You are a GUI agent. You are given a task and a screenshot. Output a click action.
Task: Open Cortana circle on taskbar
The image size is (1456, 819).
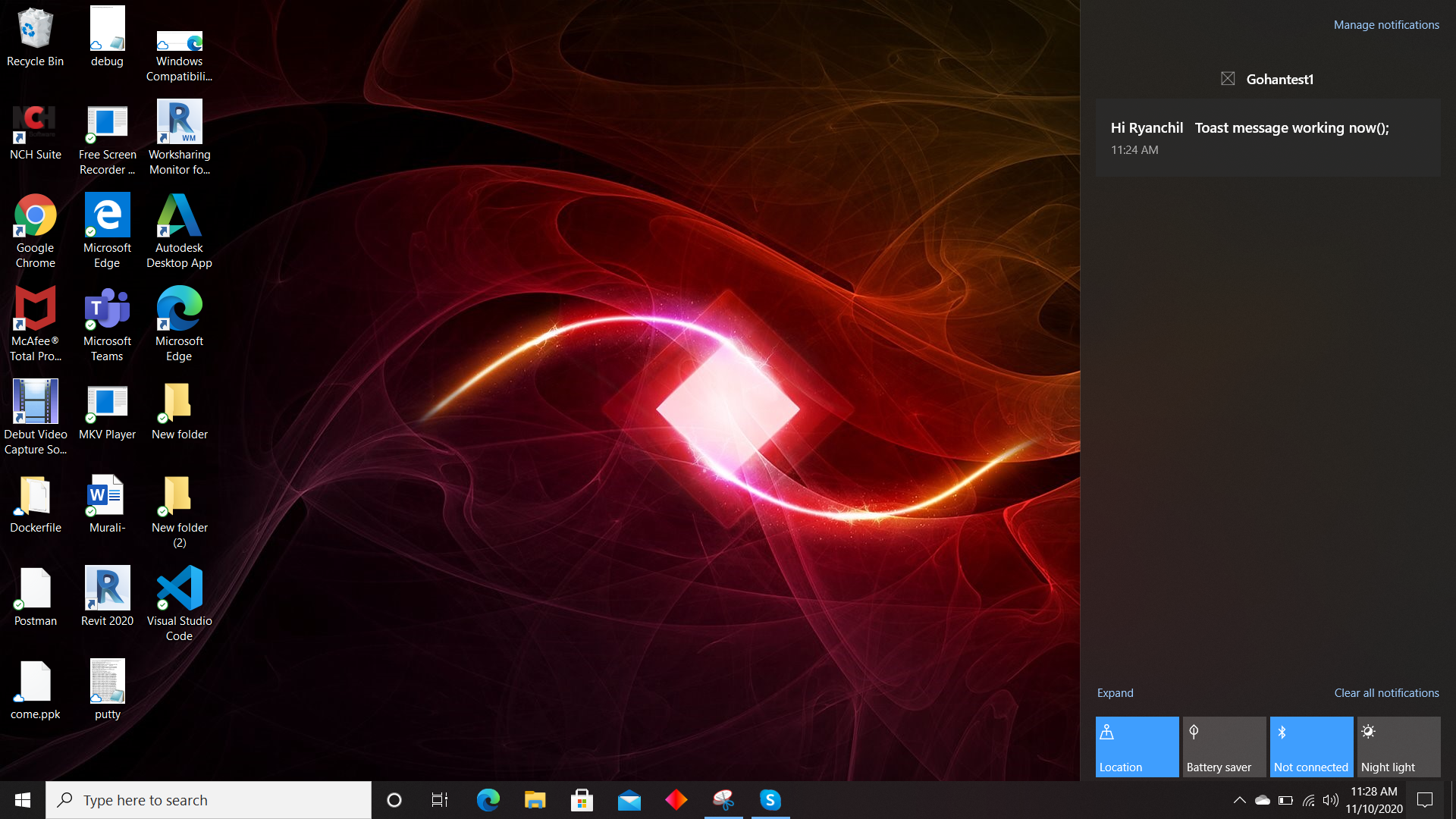394,800
